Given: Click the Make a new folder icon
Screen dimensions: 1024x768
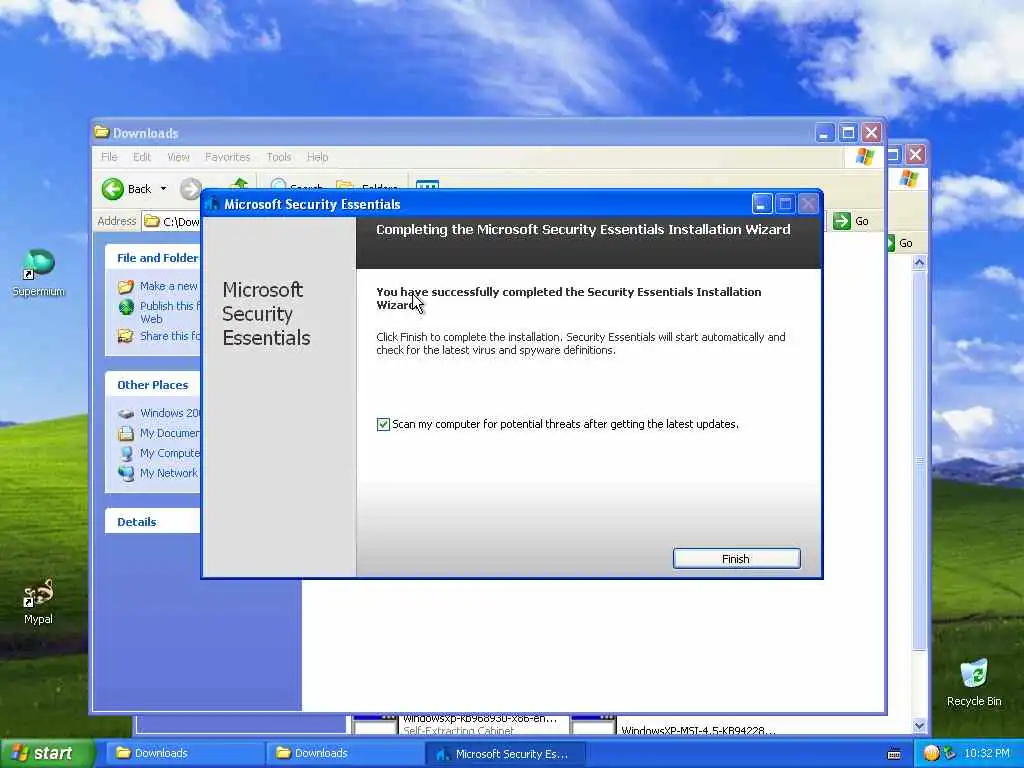Looking at the screenshot, I should [x=126, y=286].
